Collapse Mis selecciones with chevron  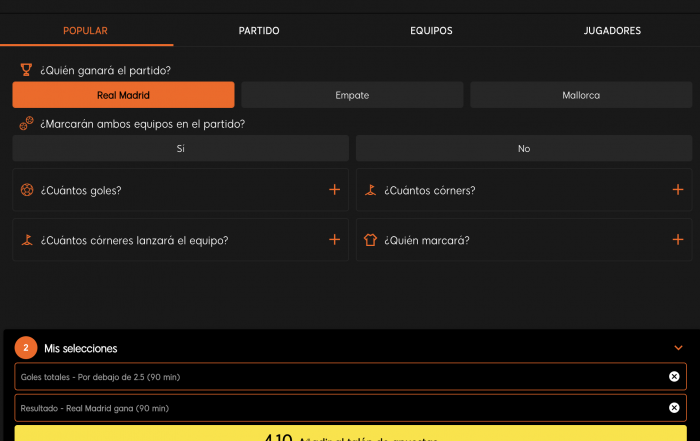[678, 348]
